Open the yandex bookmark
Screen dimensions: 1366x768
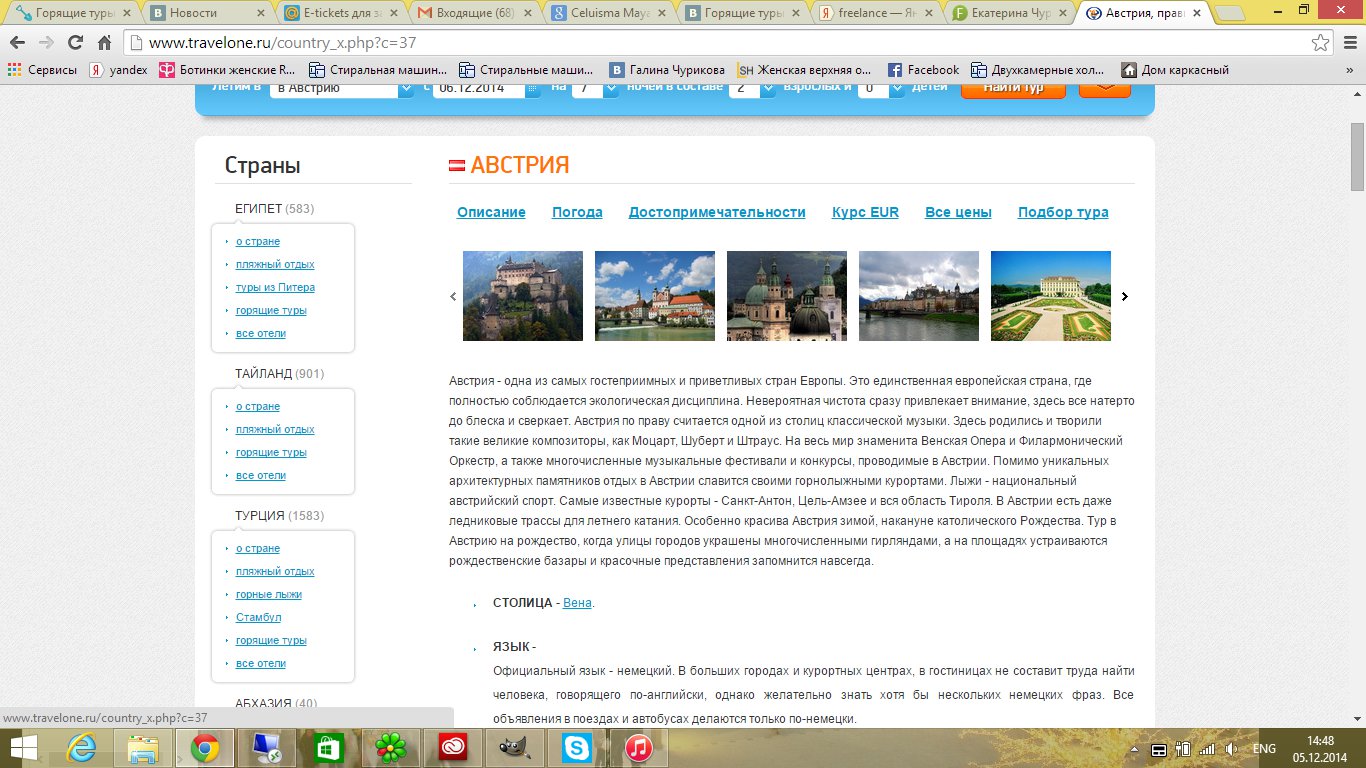[x=118, y=70]
